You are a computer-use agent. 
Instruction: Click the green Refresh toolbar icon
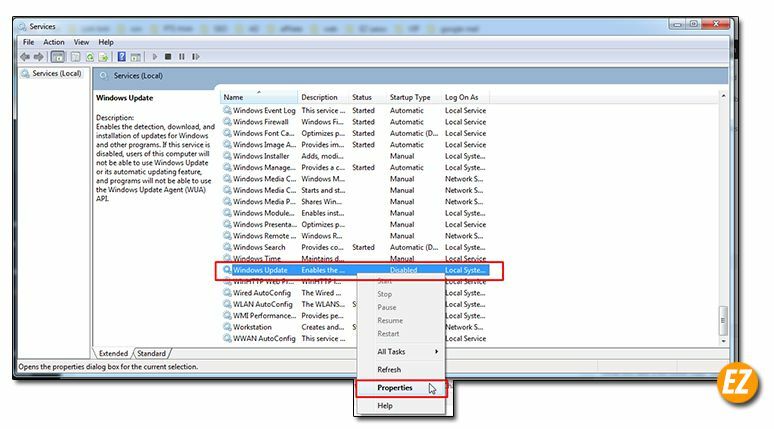pos(90,57)
